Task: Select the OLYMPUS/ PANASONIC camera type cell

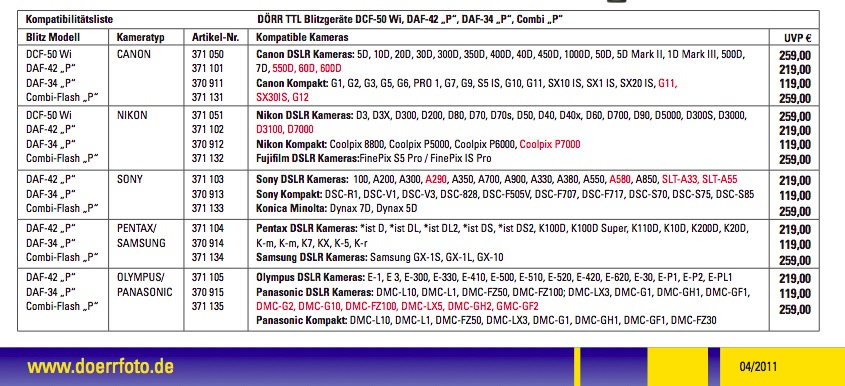Action: click(x=144, y=285)
